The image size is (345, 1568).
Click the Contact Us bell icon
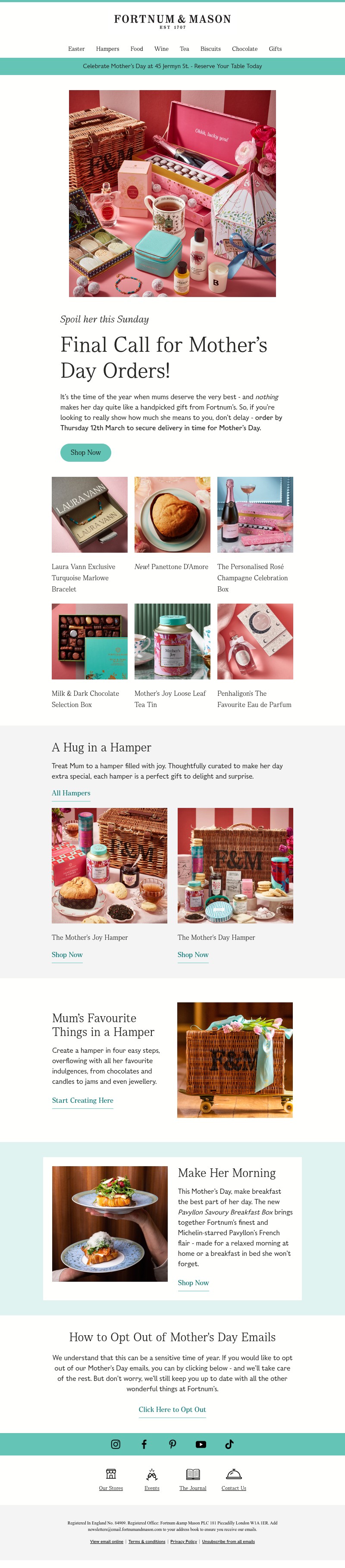click(234, 1474)
